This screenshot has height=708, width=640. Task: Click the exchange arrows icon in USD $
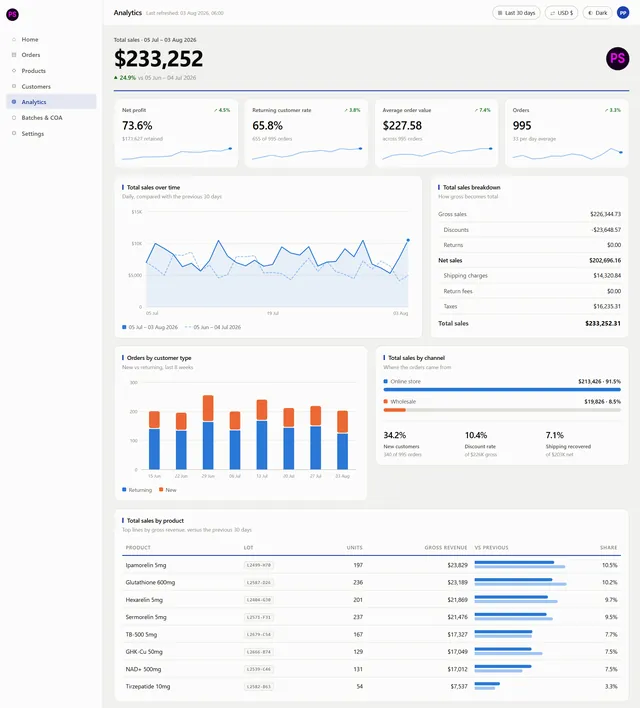[x=552, y=13]
